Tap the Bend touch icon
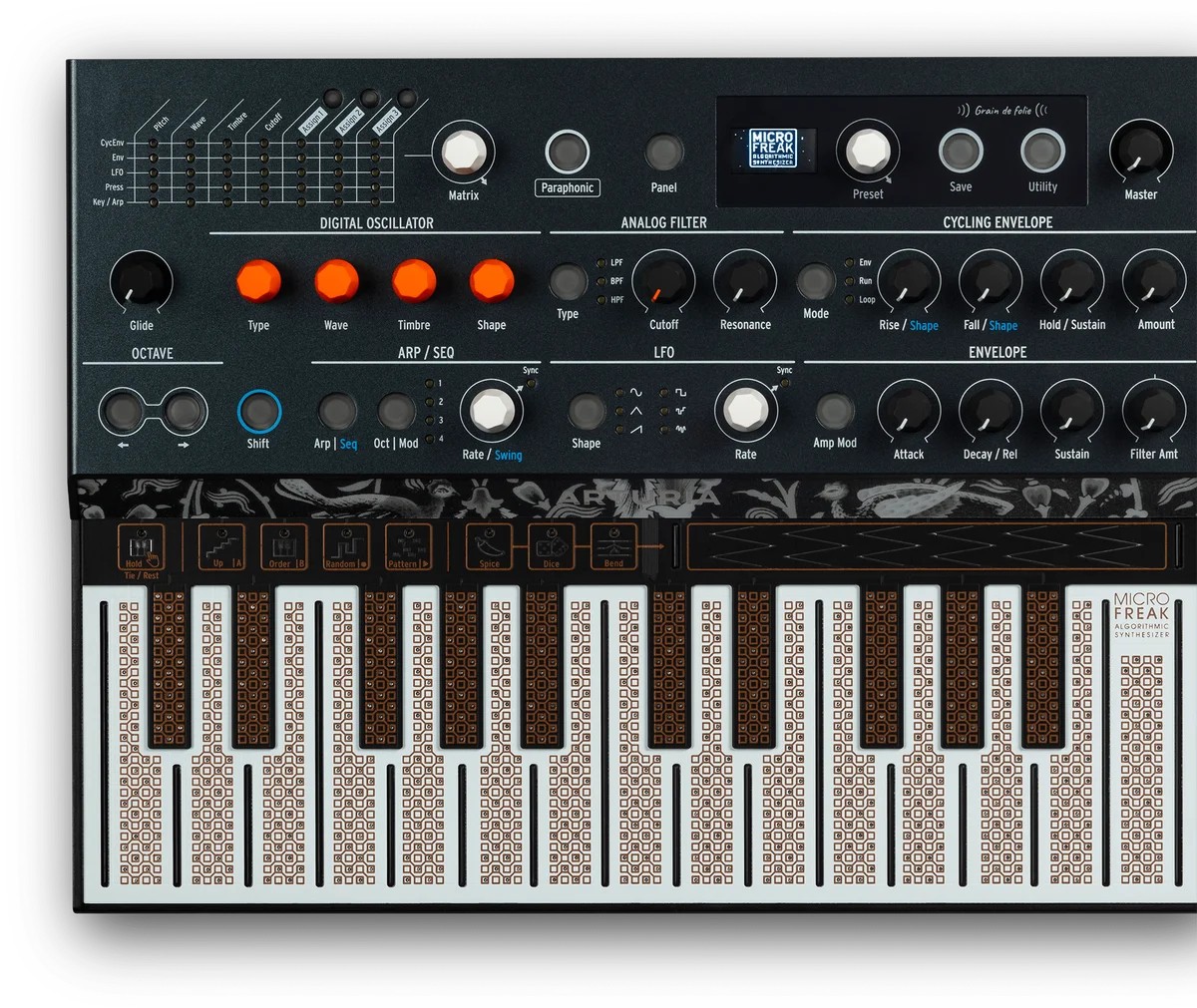The height and width of the screenshot is (1008, 1197). [x=613, y=547]
